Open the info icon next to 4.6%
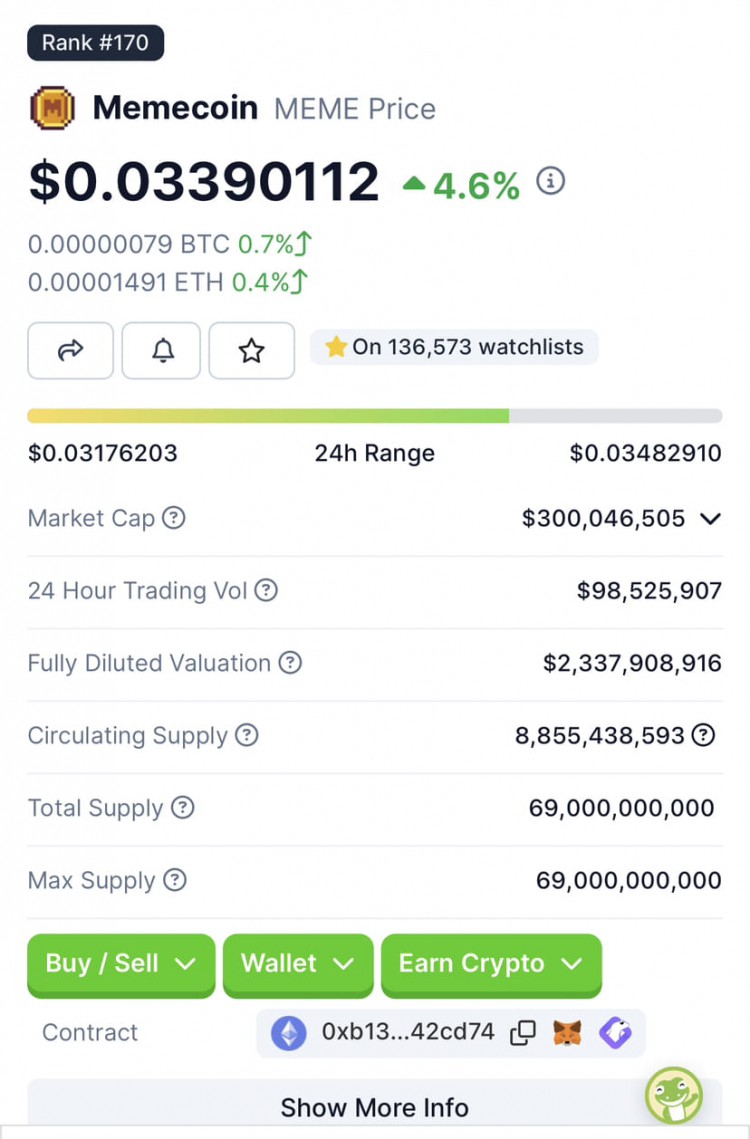This screenshot has height=1139, width=750. click(550, 180)
